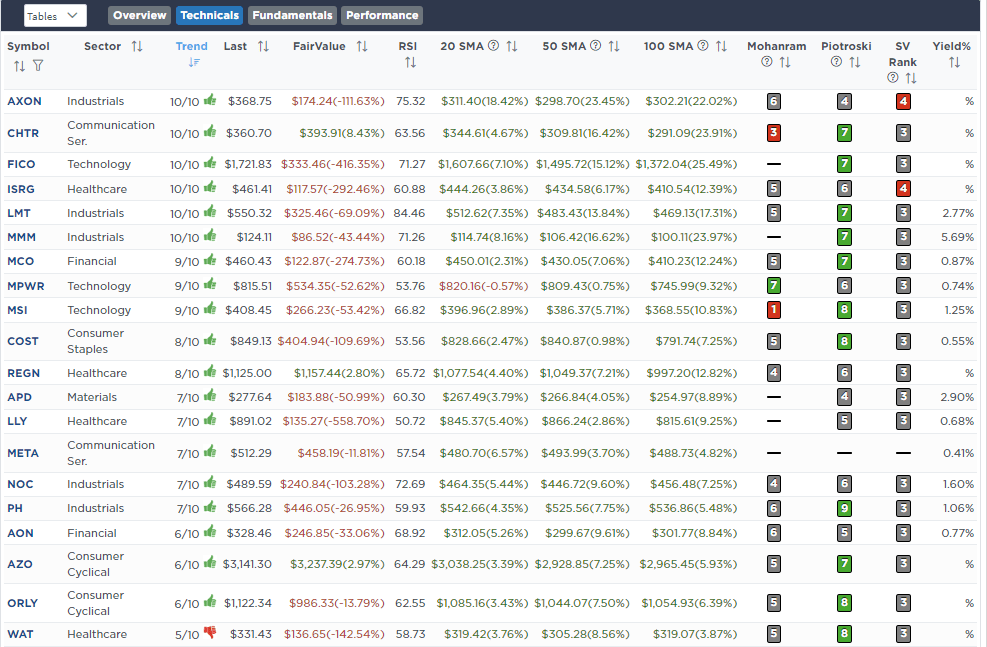The height and width of the screenshot is (647, 987).
Task: Click LLY fair value $135.27(-558.70%)
Action: point(333,421)
